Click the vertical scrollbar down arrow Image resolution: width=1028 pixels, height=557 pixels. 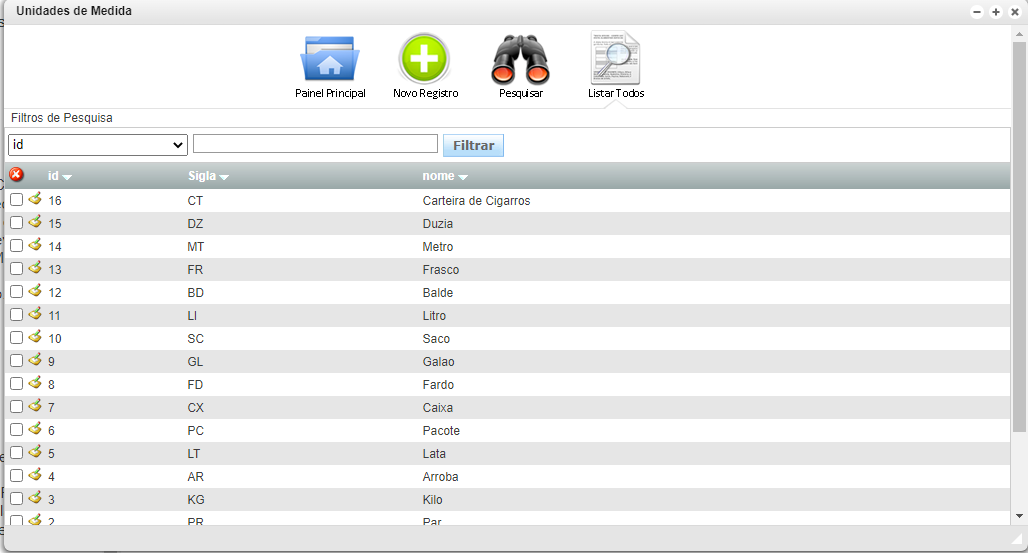click(x=1019, y=516)
